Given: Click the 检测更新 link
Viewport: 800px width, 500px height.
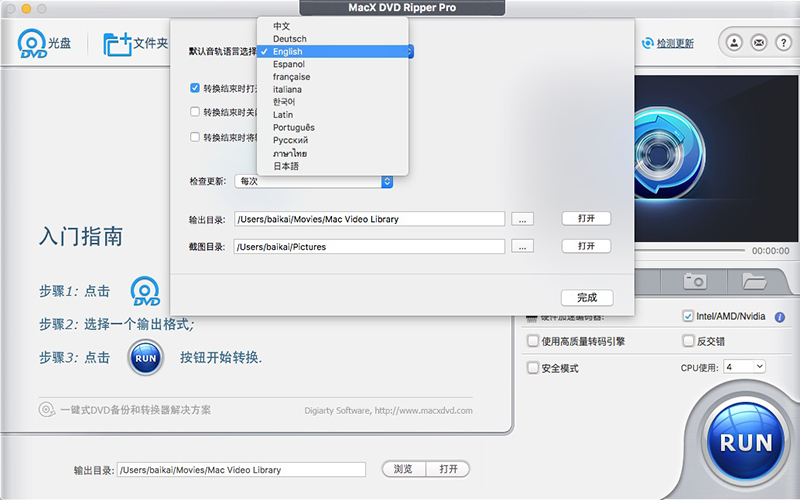Looking at the screenshot, I should pyautogui.click(x=675, y=43).
